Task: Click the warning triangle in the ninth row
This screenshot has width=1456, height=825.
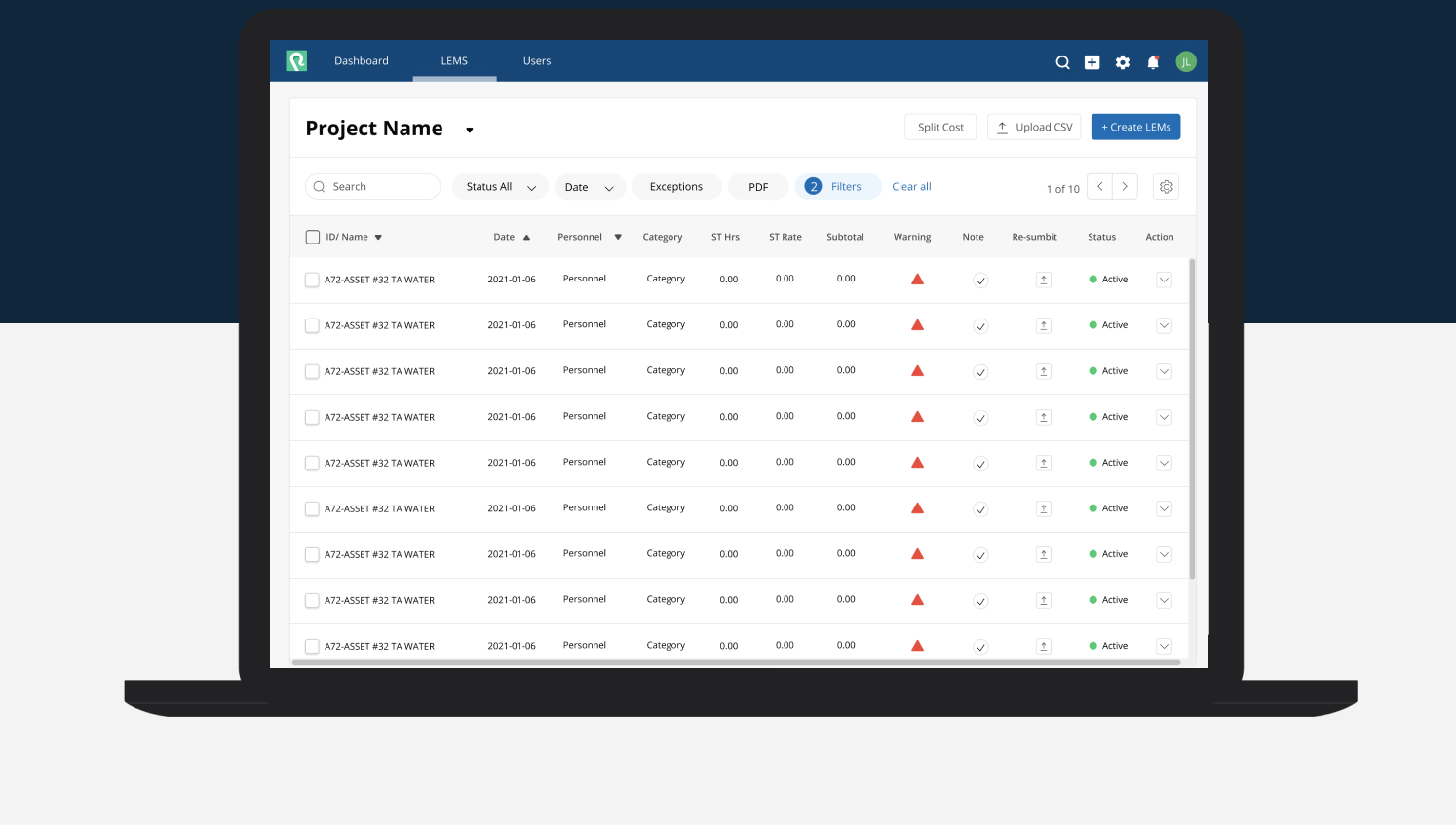Action: click(917, 646)
